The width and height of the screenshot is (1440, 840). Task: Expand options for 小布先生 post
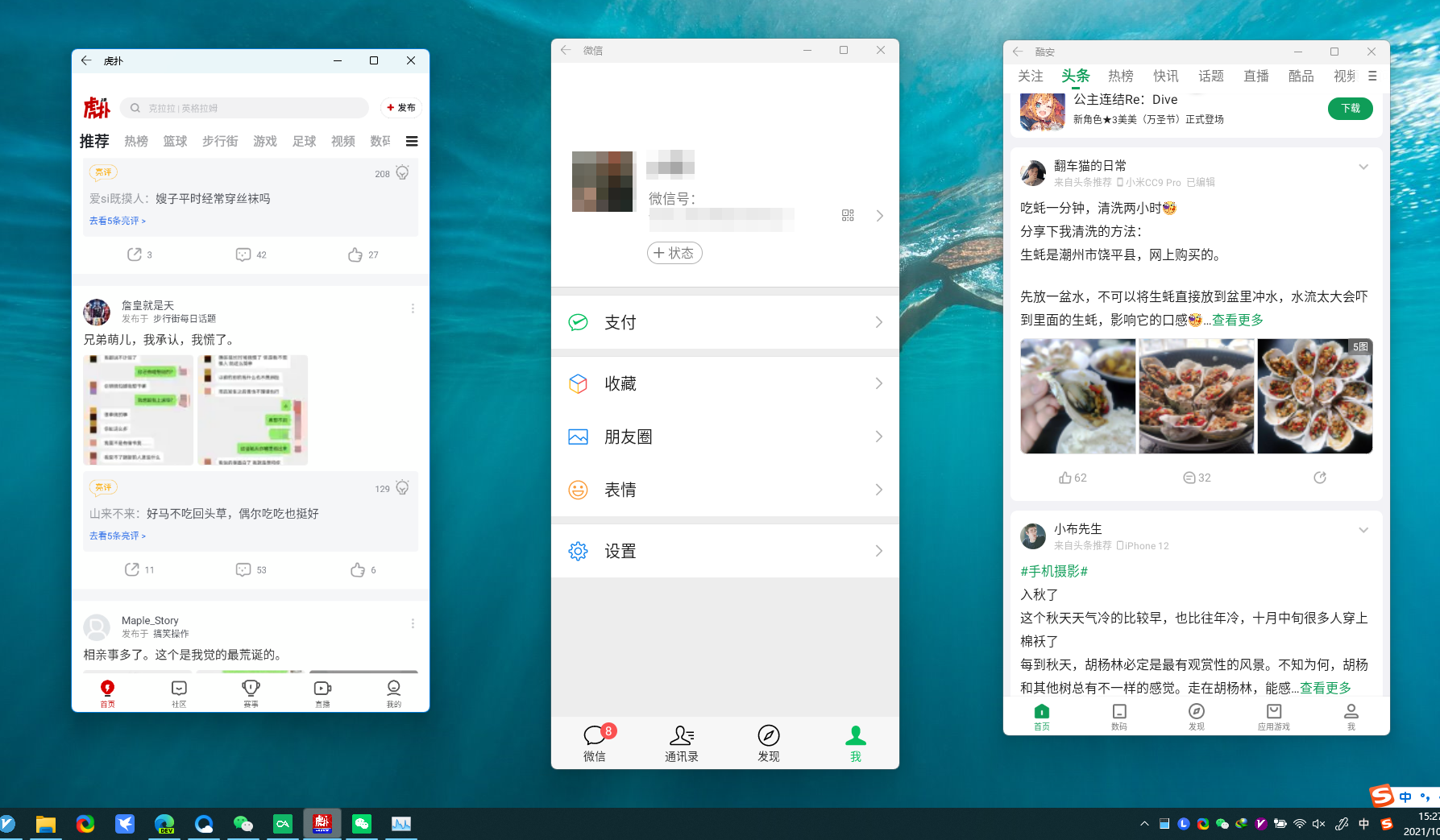click(x=1363, y=530)
